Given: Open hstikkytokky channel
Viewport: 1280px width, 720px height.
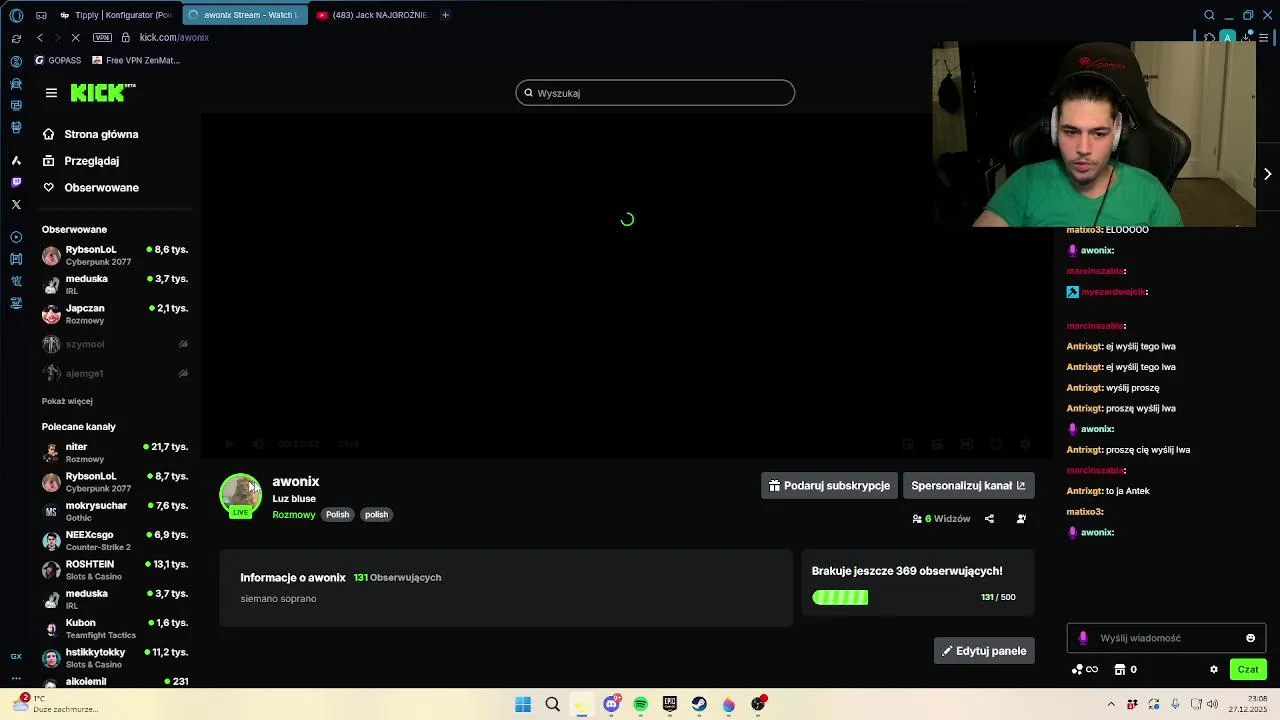Looking at the screenshot, I should (115, 657).
